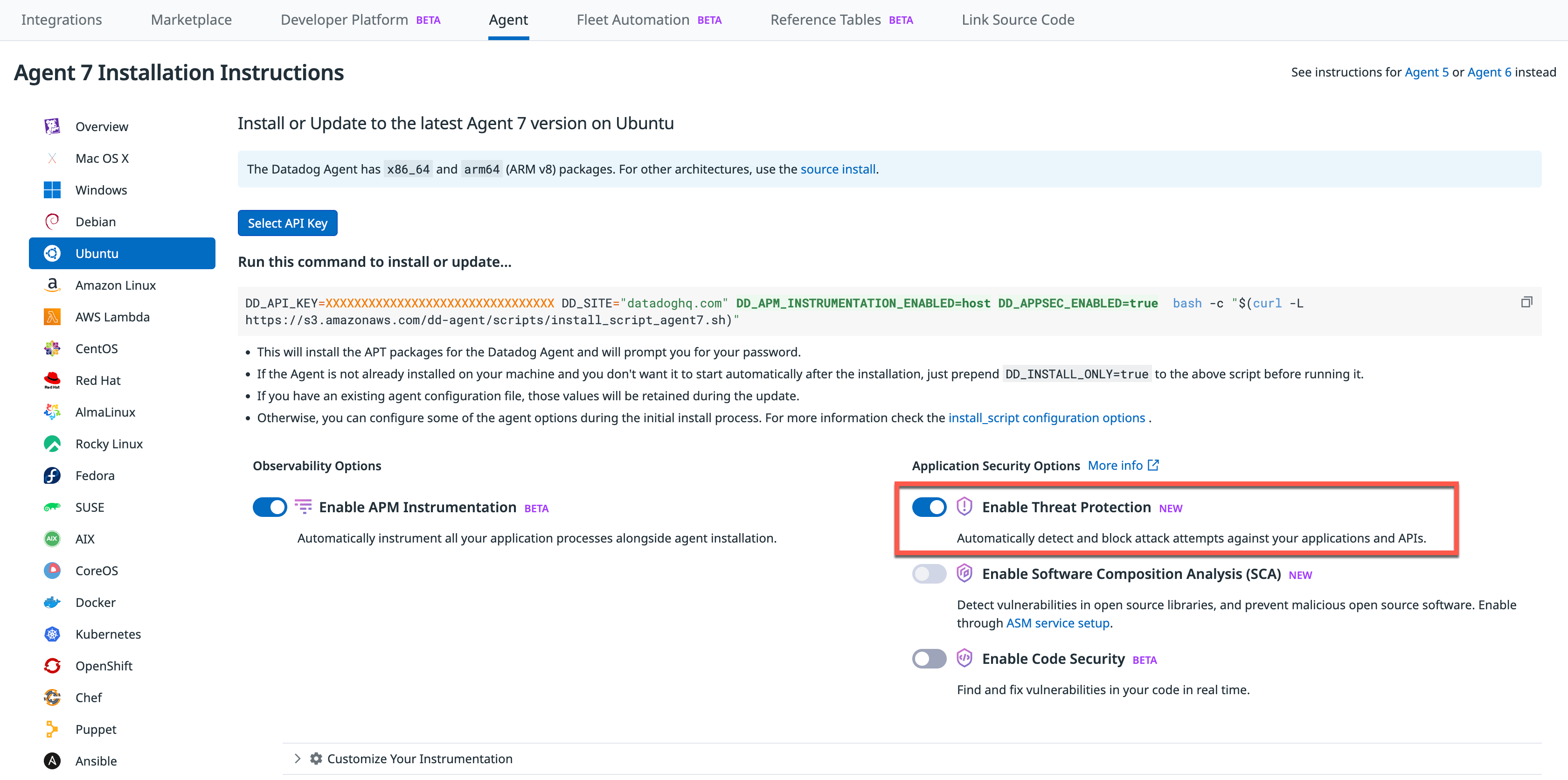Click the install command code block
This screenshot has height=780, width=1568.
[889, 311]
